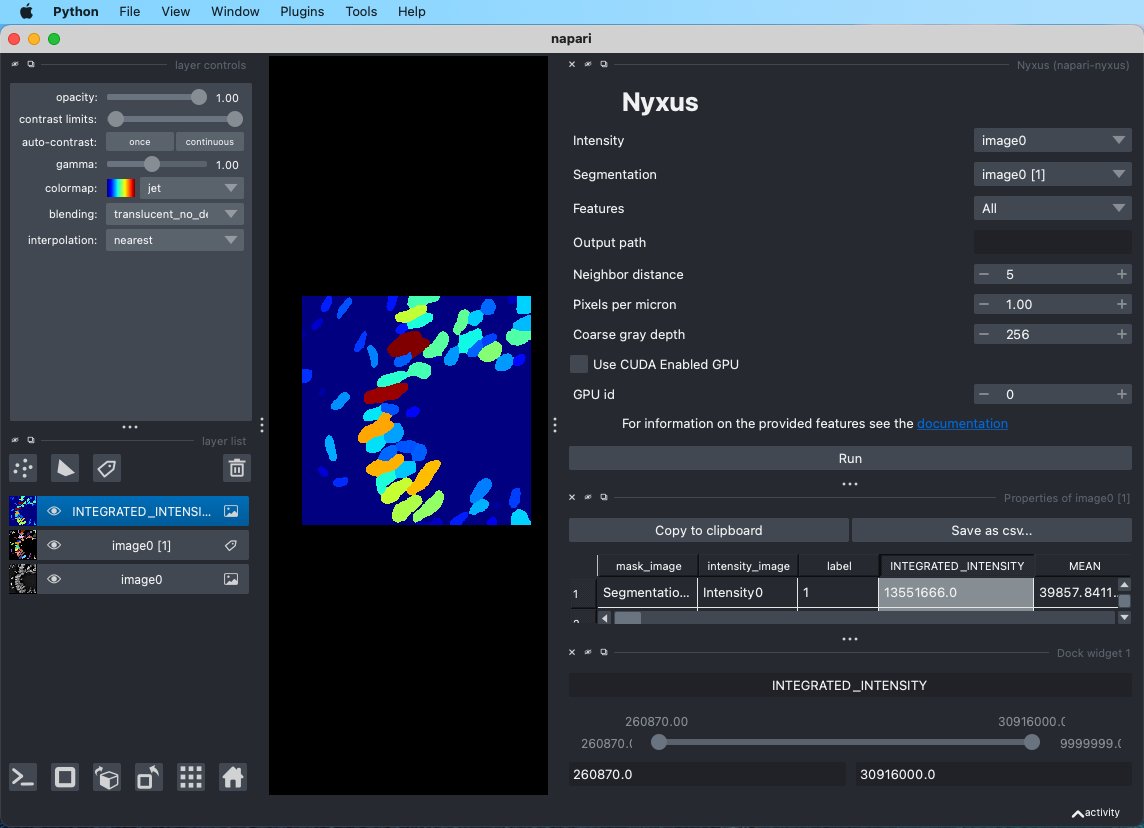Hide the layer list panel

click(x=15, y=440)
